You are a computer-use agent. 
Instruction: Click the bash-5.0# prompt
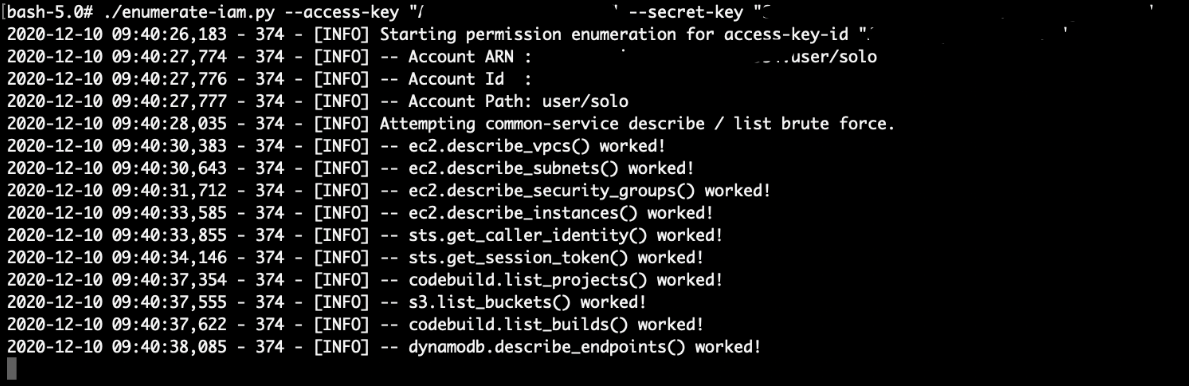[39, 11]
